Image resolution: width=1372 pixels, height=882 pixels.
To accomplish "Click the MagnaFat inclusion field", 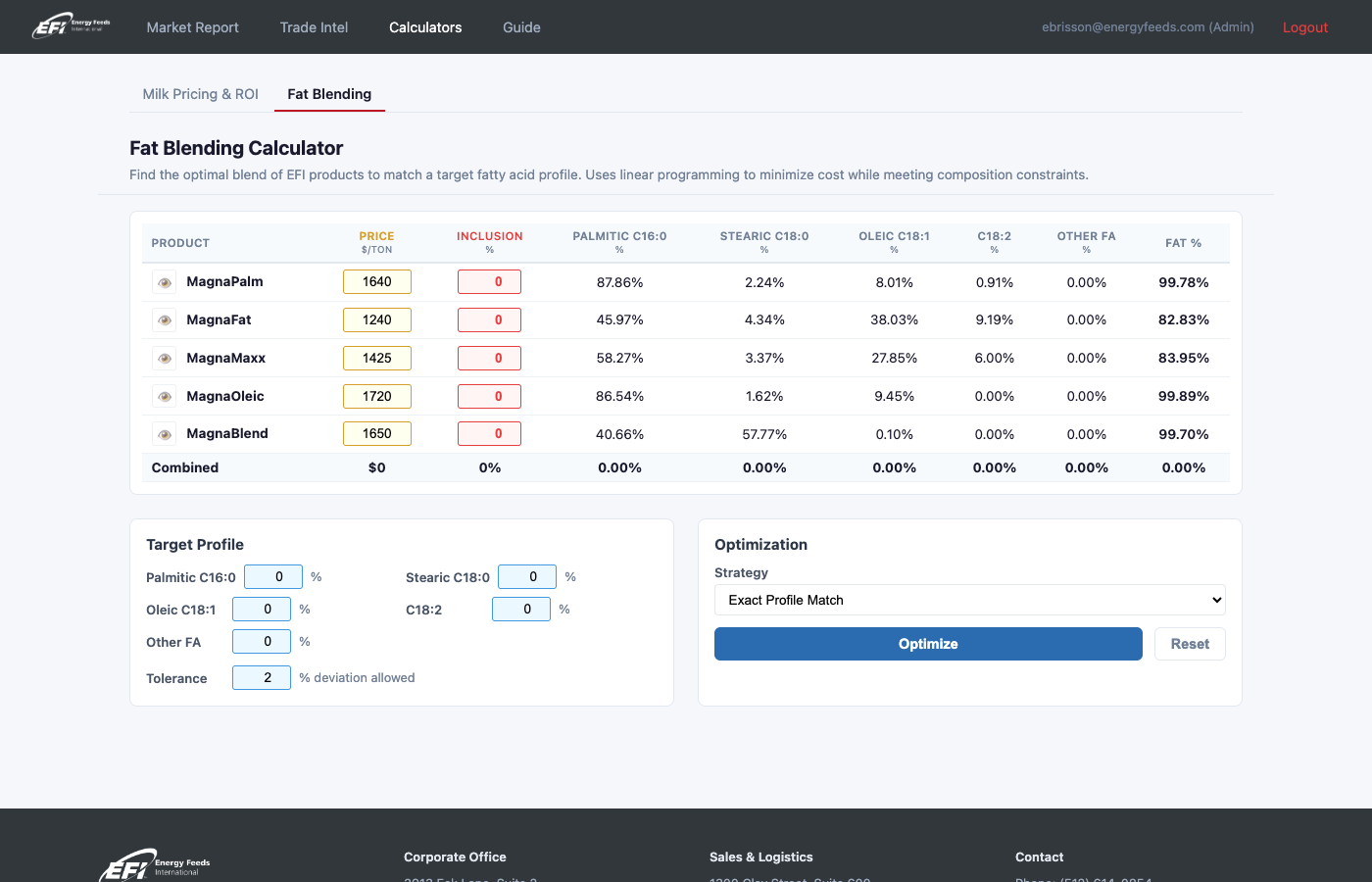I will (x=489, y=319).
